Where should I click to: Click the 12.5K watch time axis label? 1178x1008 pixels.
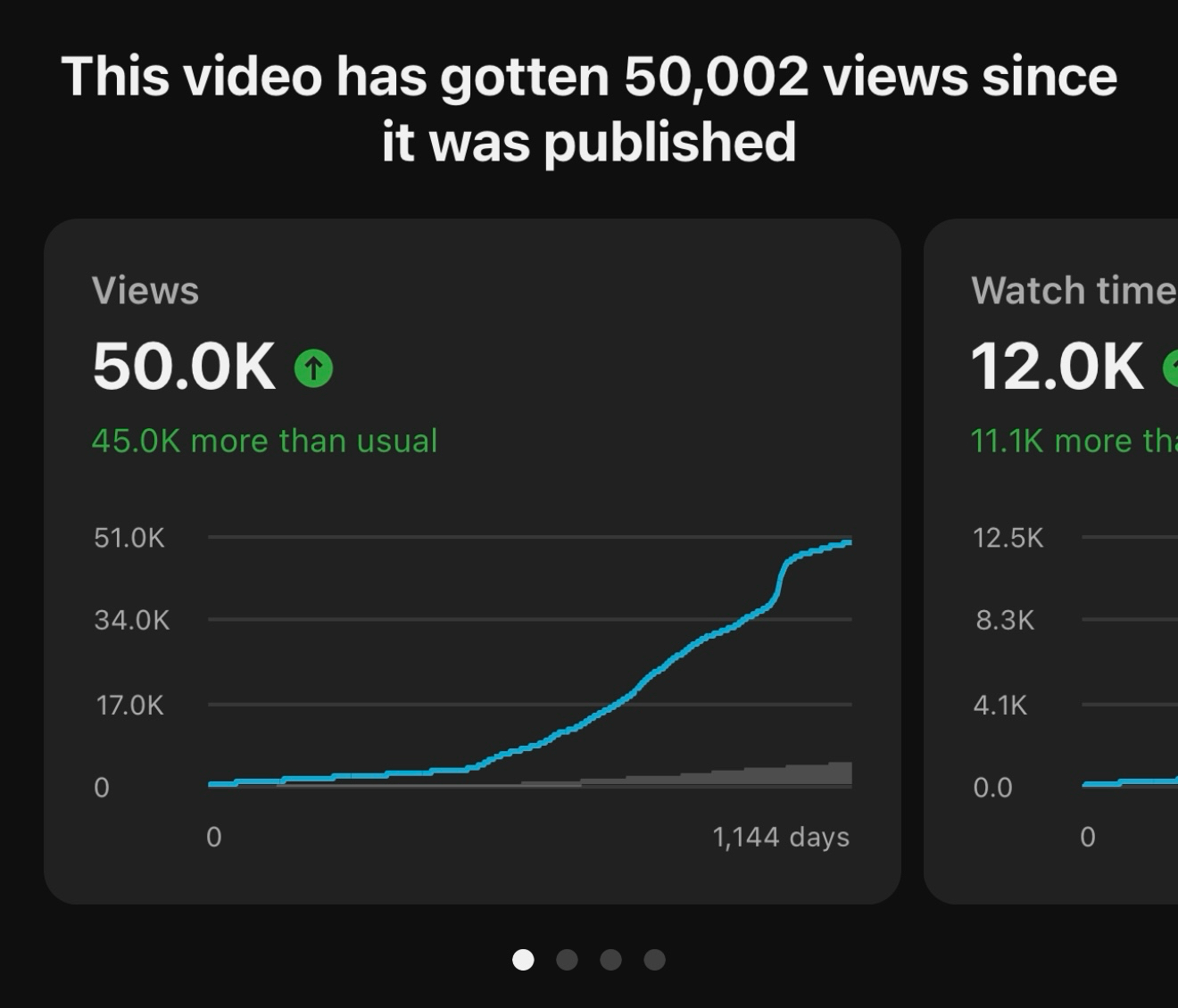click(1008, 538)
